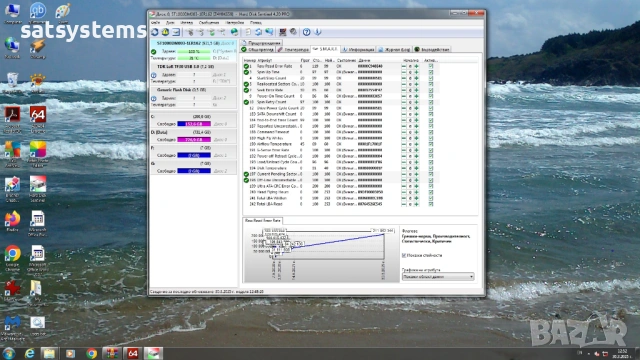The image size is (640, 360).
Task: Click the blue info icon after help
Action: [318, 32]
